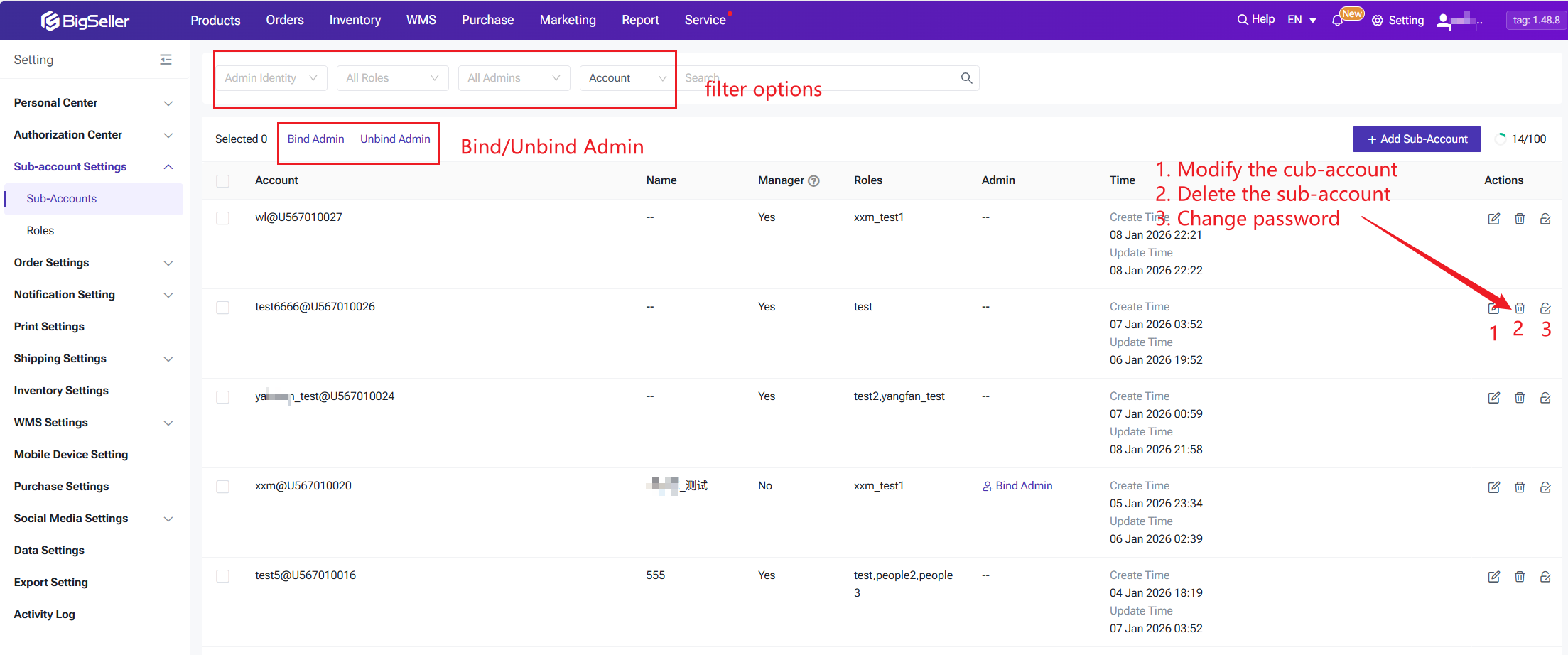Screen dimensions: 1568x655
Task: Open the Inventory top menu
Action: click(355, 21)
